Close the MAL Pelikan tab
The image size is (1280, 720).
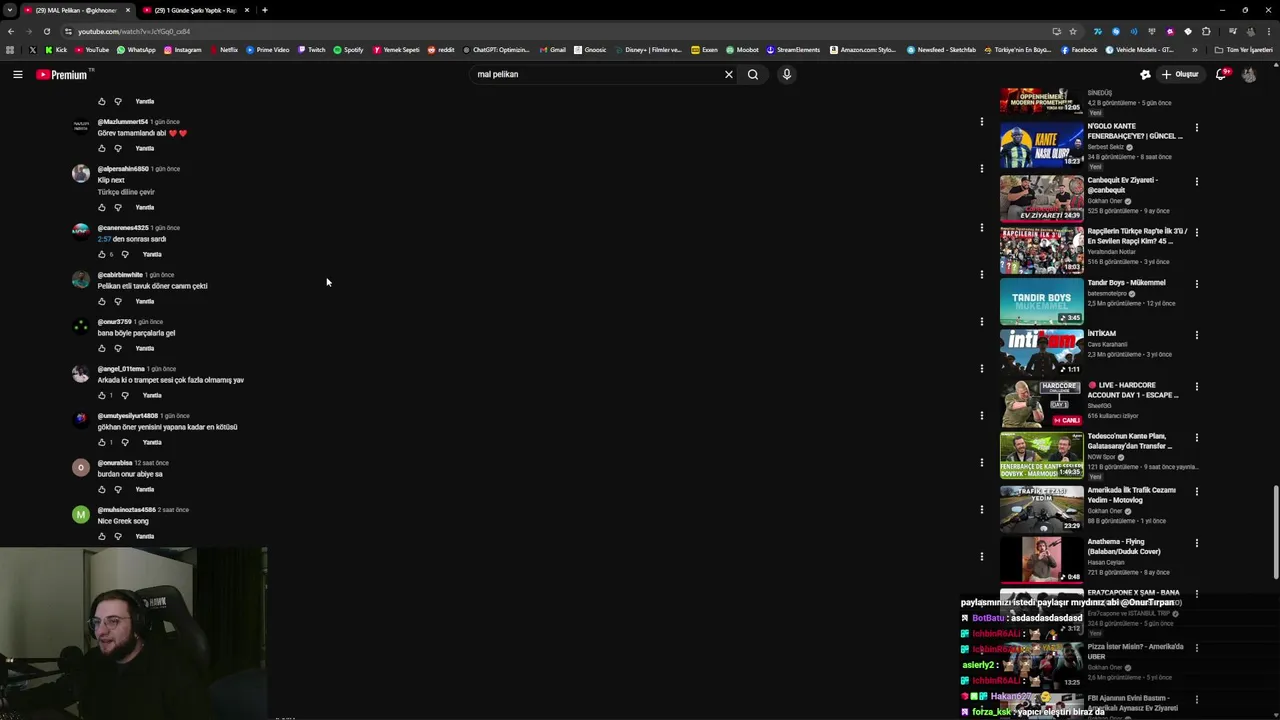(x=127, y=10)
